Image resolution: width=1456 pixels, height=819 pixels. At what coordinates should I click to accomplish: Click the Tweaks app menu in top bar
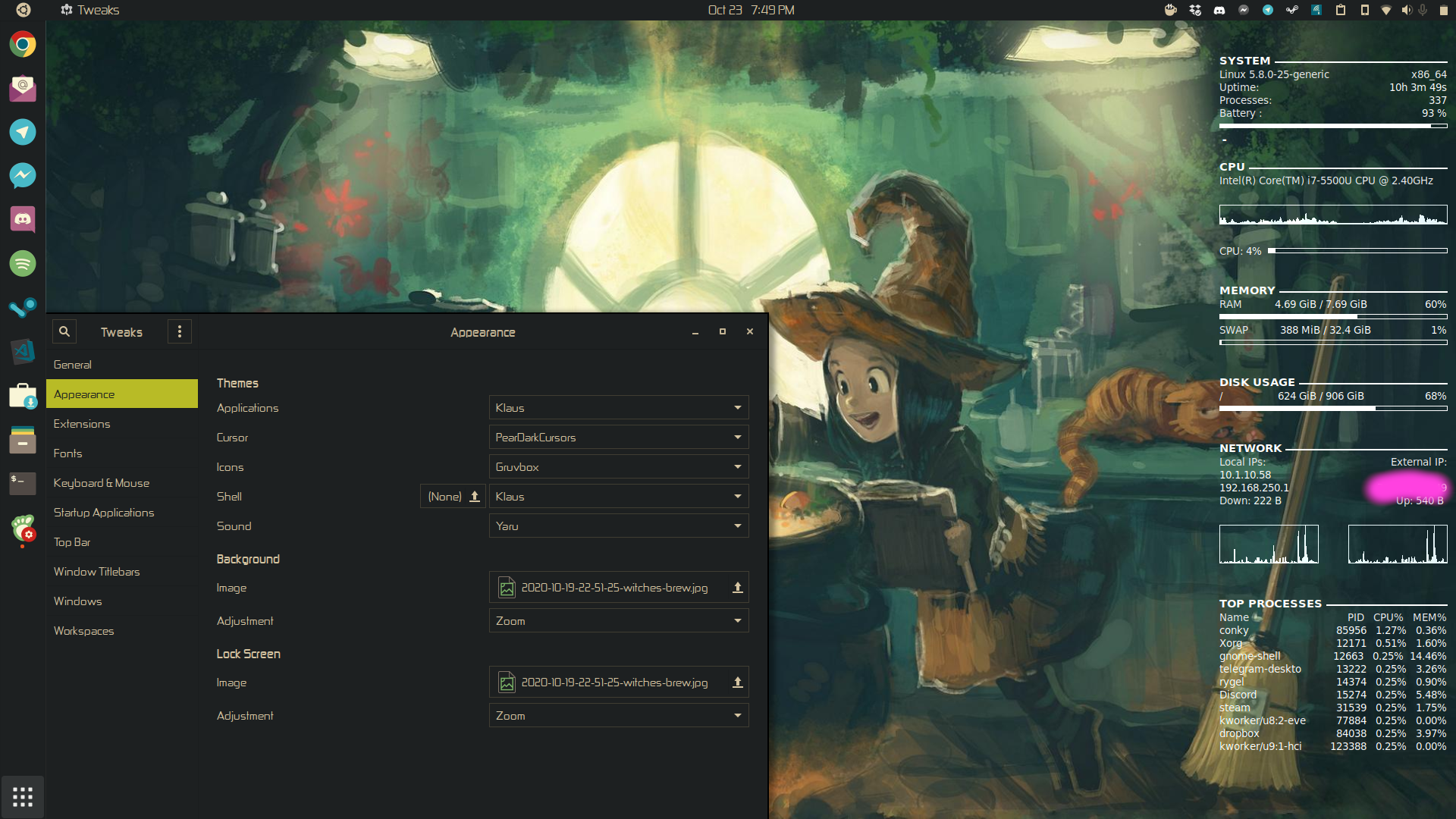pos(89,10)
